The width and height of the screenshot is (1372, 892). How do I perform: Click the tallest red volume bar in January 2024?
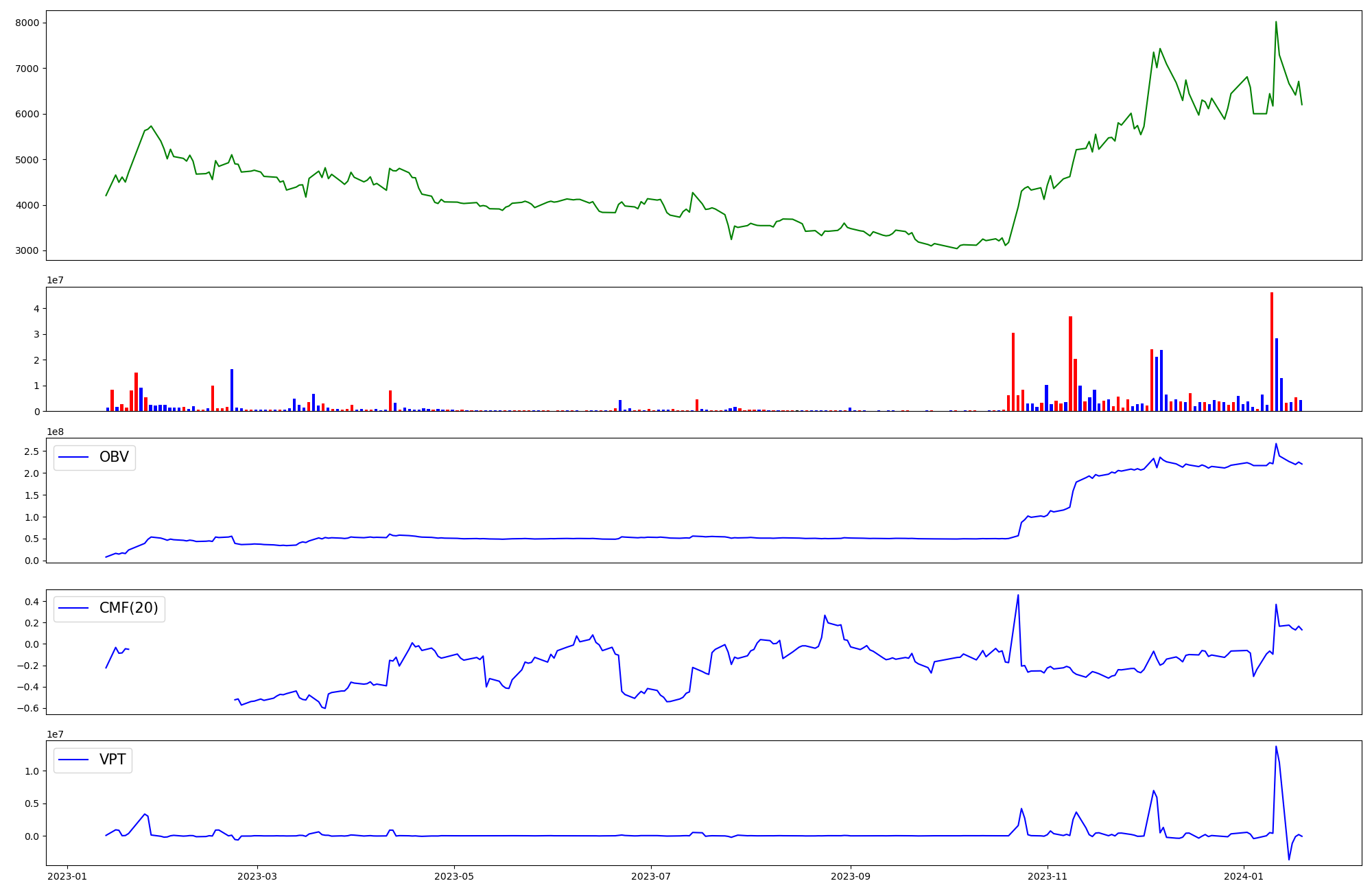(x=1272, y=352)
